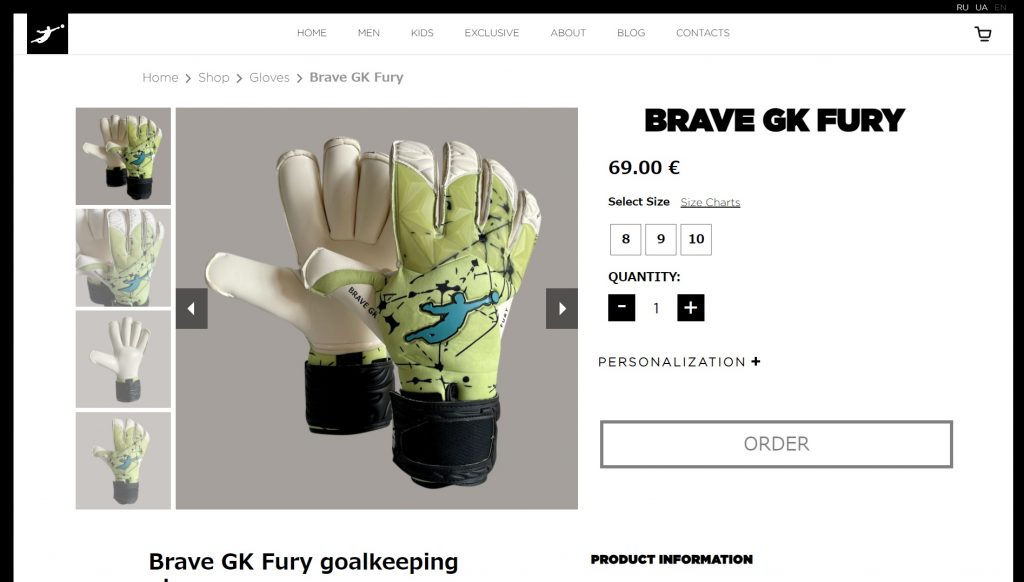Go to Gloves in the breadcrumb
This screenshot has height=582, width=1024.
[x=269, y=78]
